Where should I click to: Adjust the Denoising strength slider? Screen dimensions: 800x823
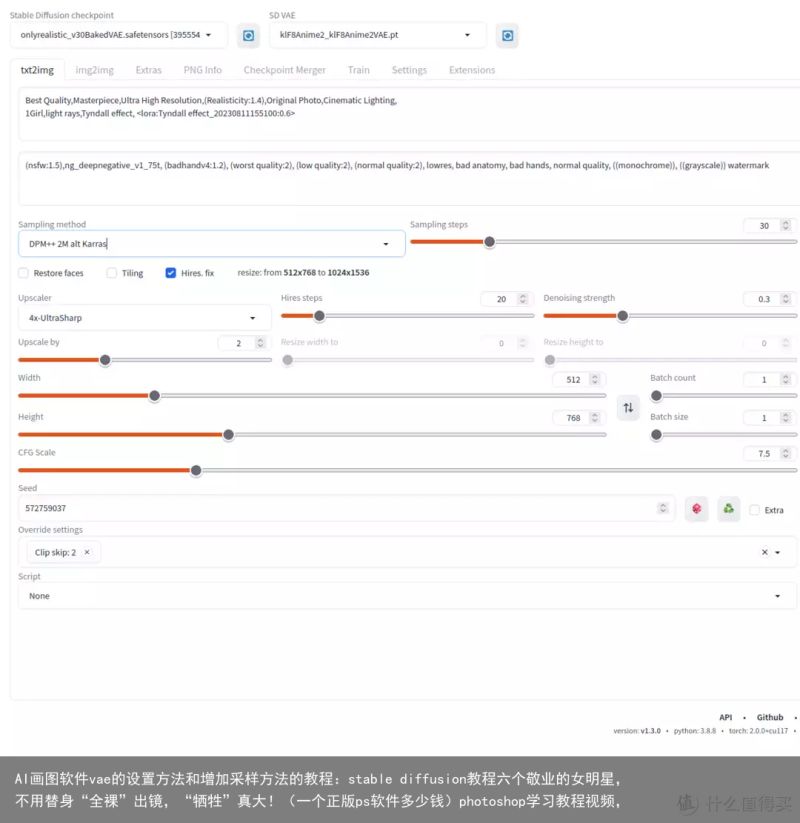[670, 316]
